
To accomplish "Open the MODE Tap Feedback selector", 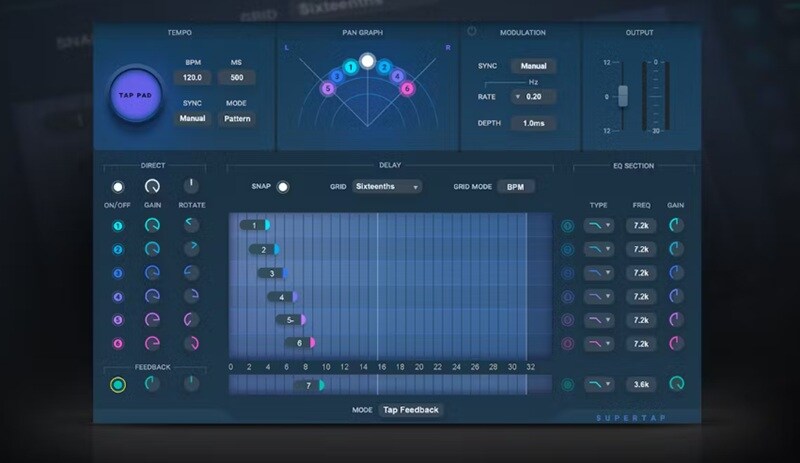I will click(411, 410).
